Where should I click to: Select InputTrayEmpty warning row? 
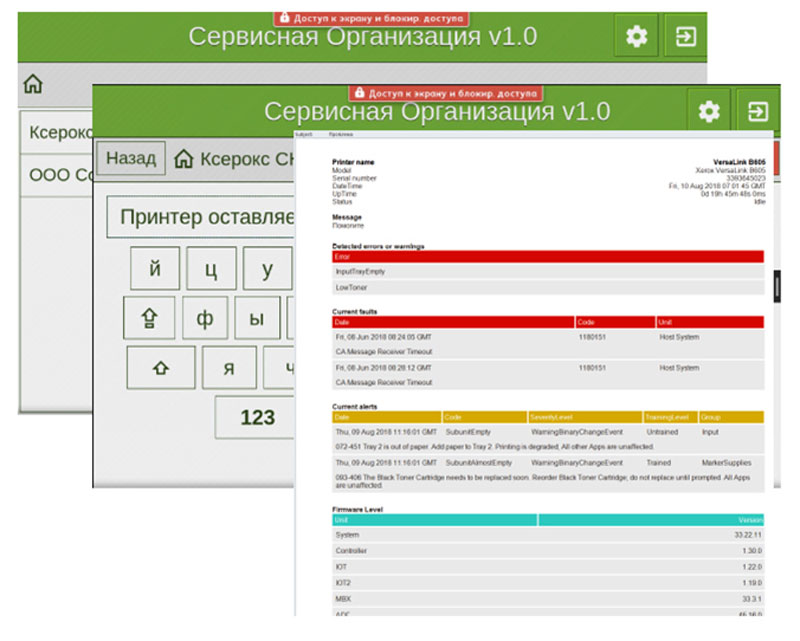[548, 272]
